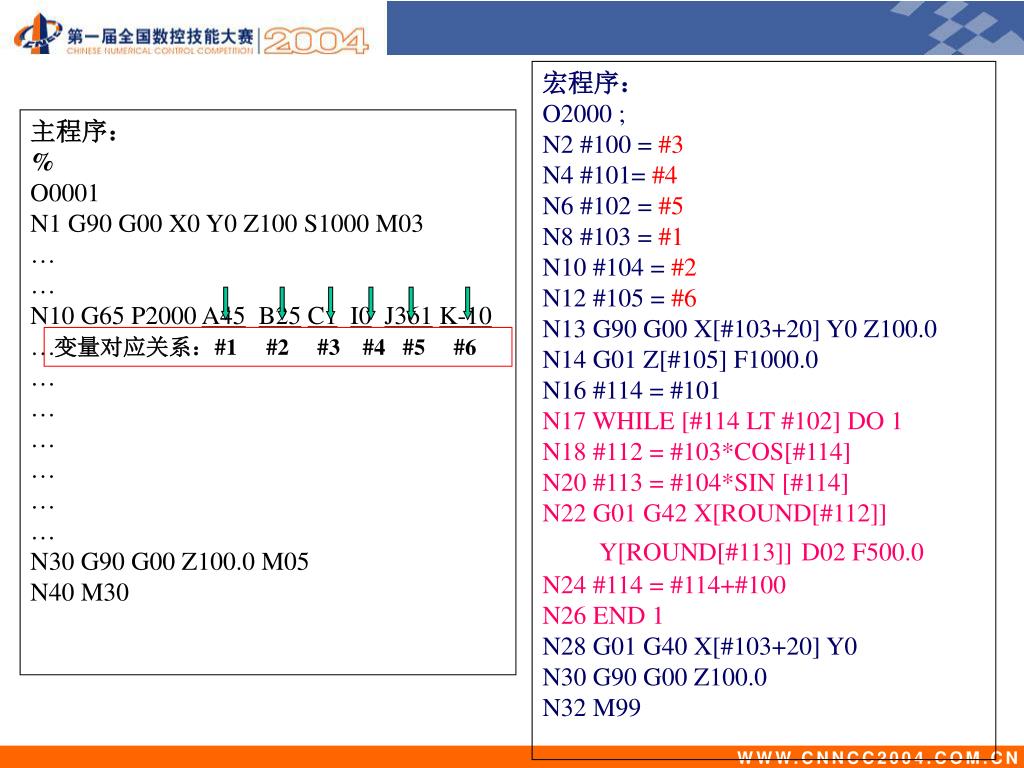Click line N14 G01 Z[#105] F1000.0
1024x768 pixels.
680,360
